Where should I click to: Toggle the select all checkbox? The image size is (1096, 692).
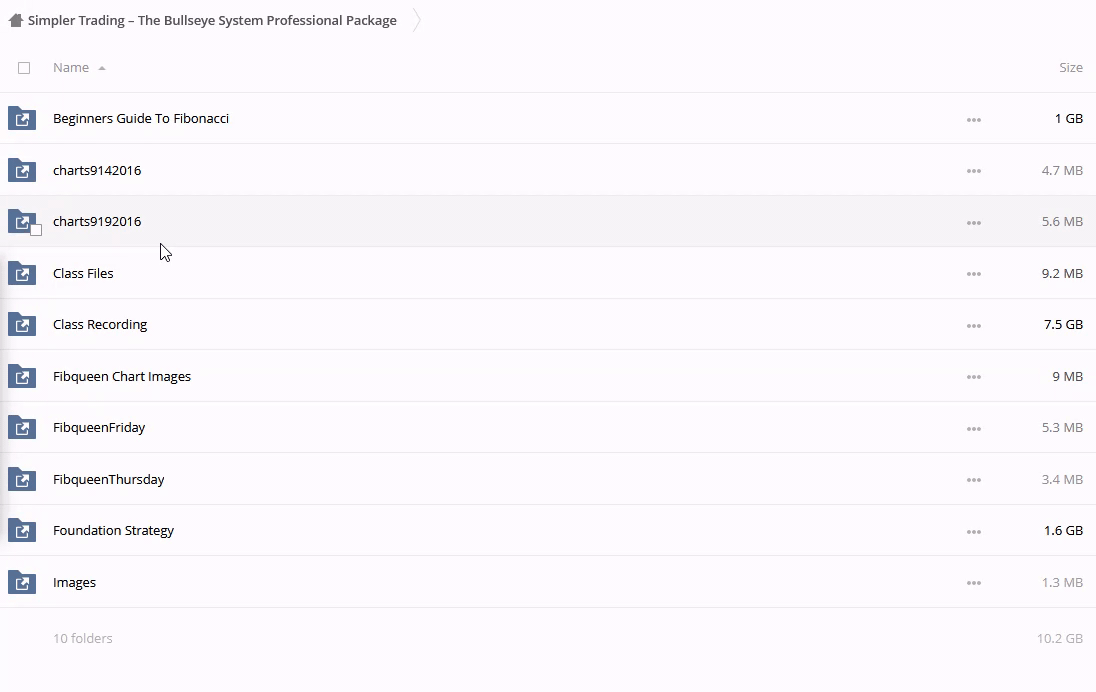[x=24, y=68]
